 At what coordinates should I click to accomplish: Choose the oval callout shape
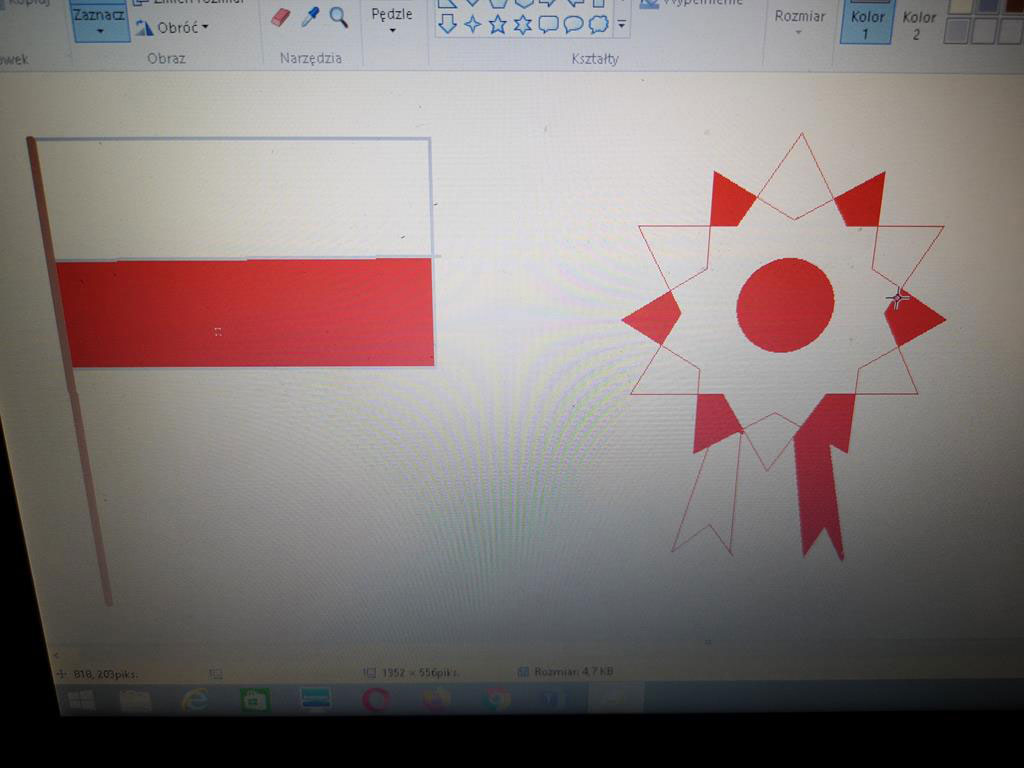tap(573, 24)
